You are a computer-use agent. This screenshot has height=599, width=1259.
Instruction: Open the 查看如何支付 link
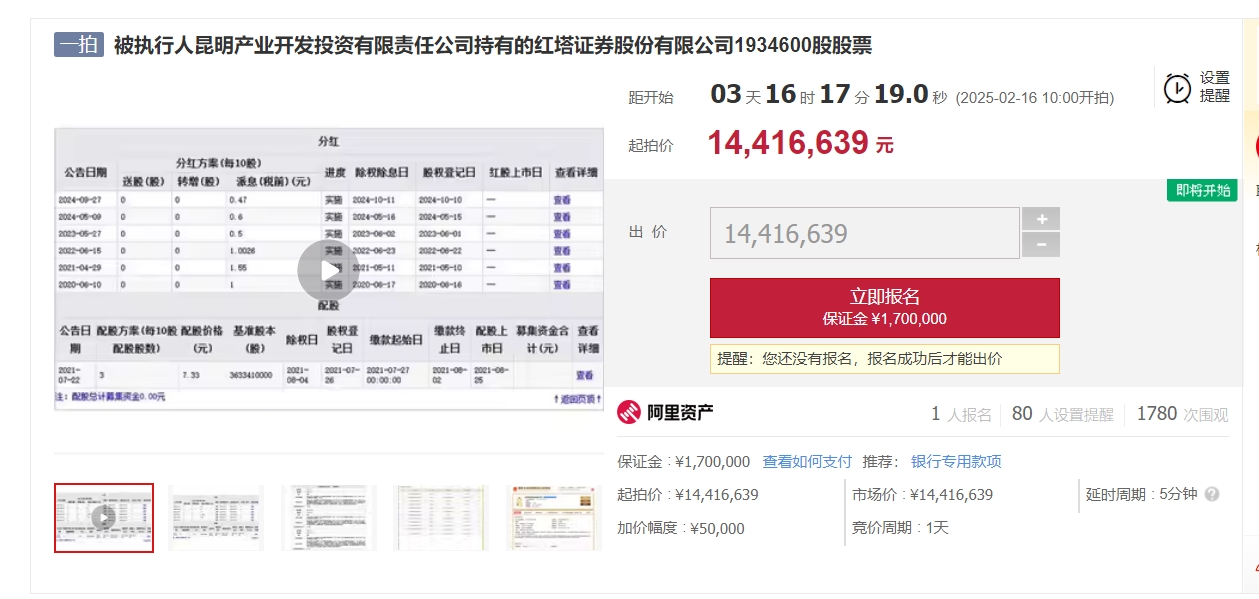point(807,462)
